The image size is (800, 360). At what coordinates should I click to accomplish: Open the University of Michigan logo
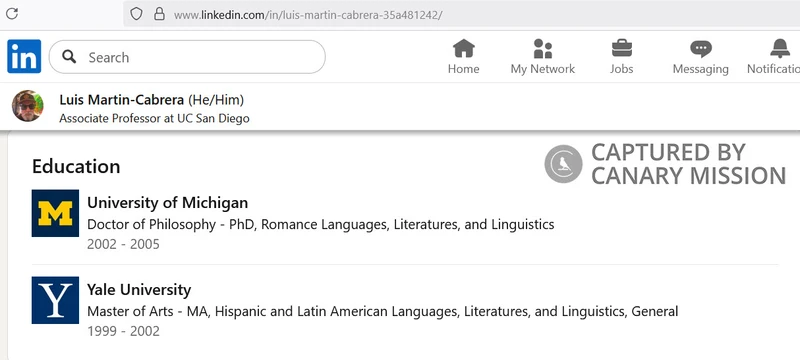(x=55, y=213)
